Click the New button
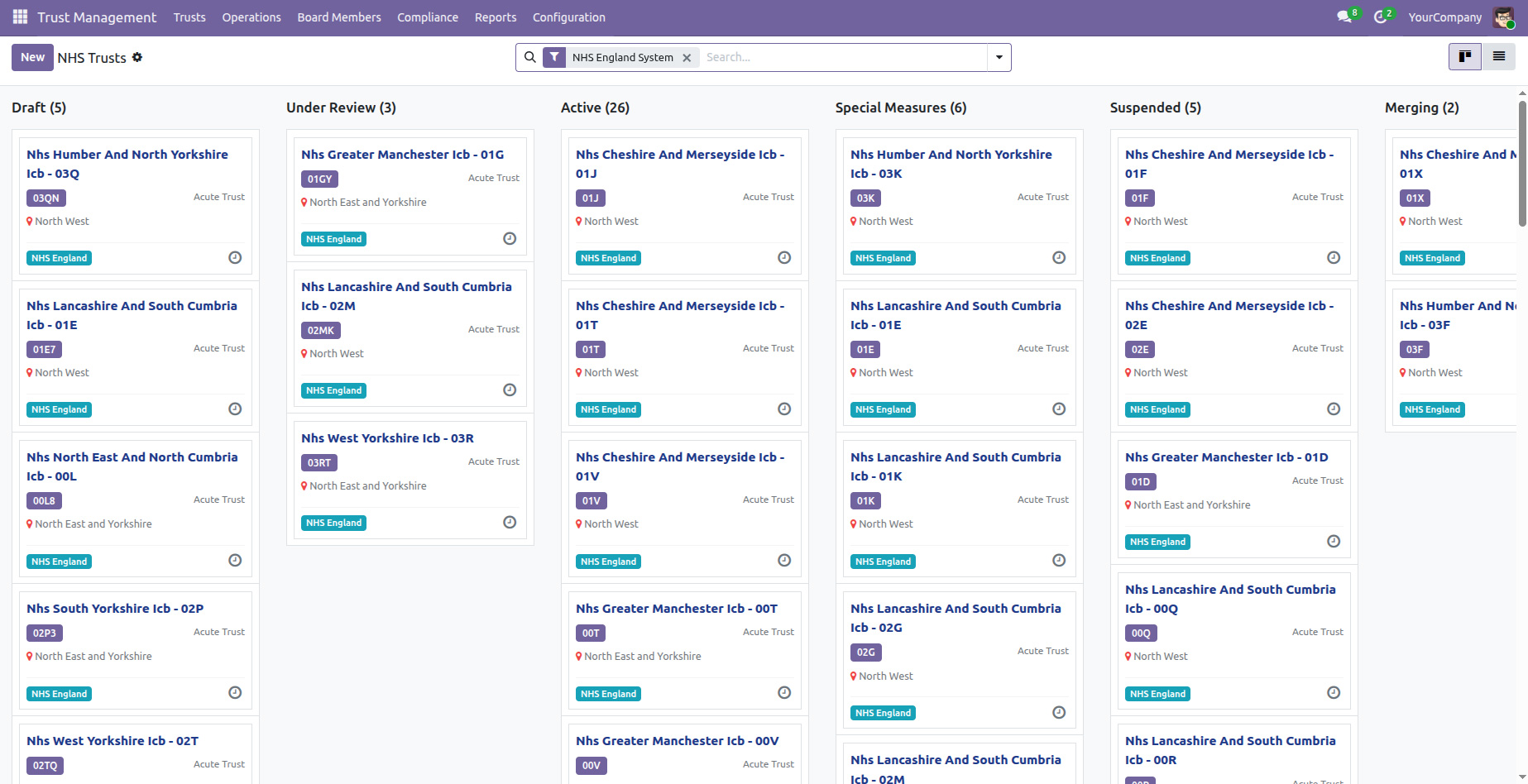Screen dimensions: 1528x784 (32, 57)
